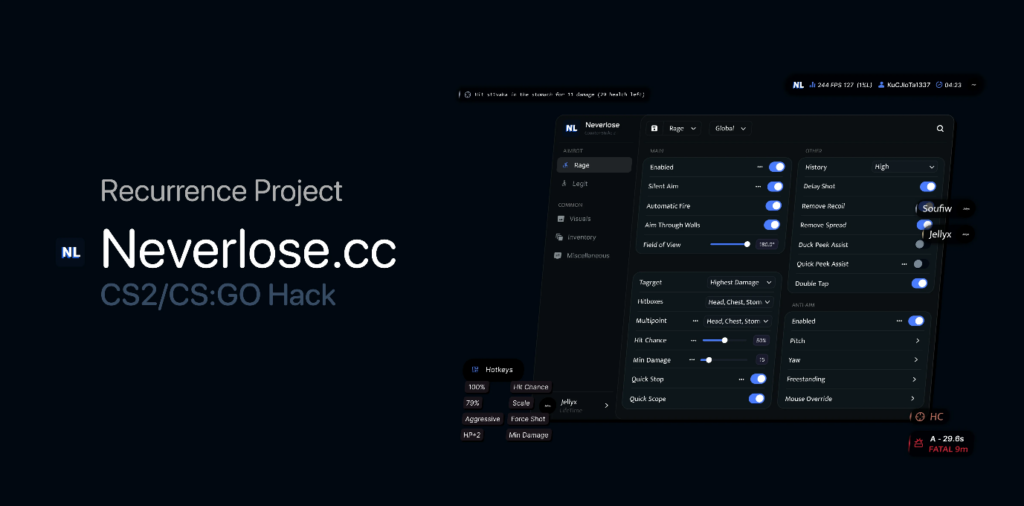This screenshot has height=506, width=1024.
Task: Turn off Automatic Fire
Action: 773,206
